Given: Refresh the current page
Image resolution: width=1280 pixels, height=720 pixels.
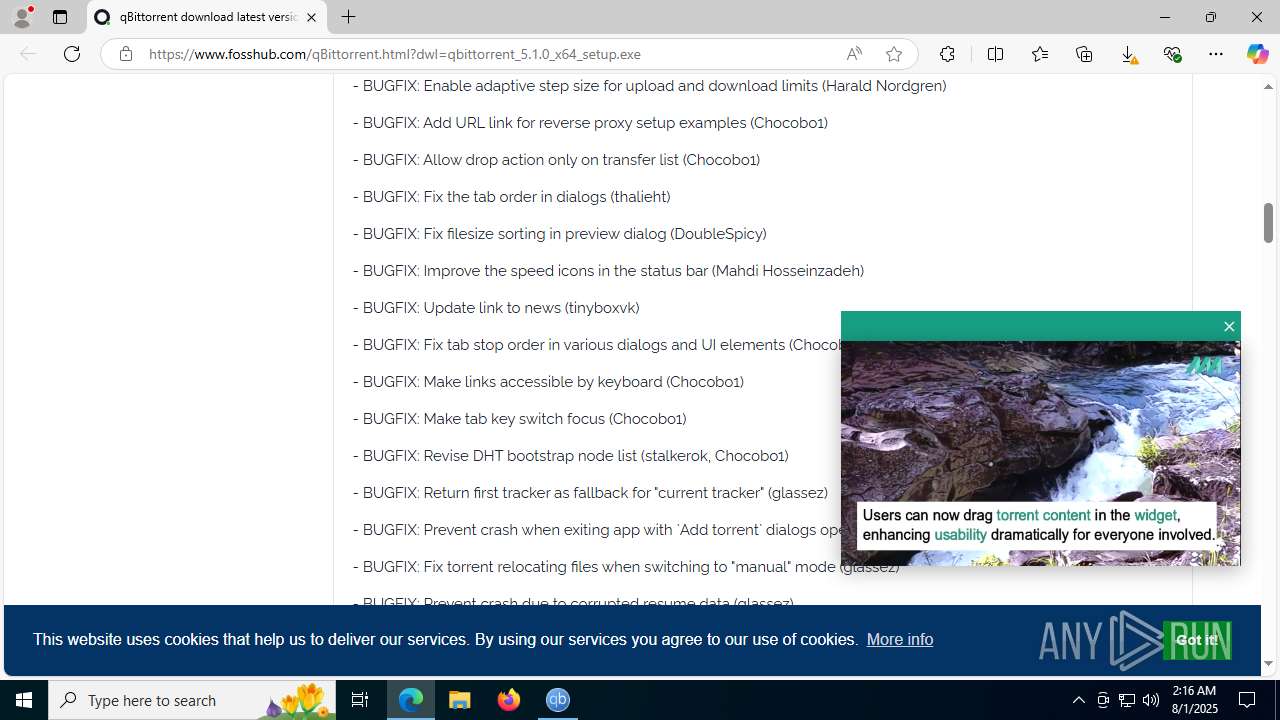Looking at the screenshot, I should point(72,54).
